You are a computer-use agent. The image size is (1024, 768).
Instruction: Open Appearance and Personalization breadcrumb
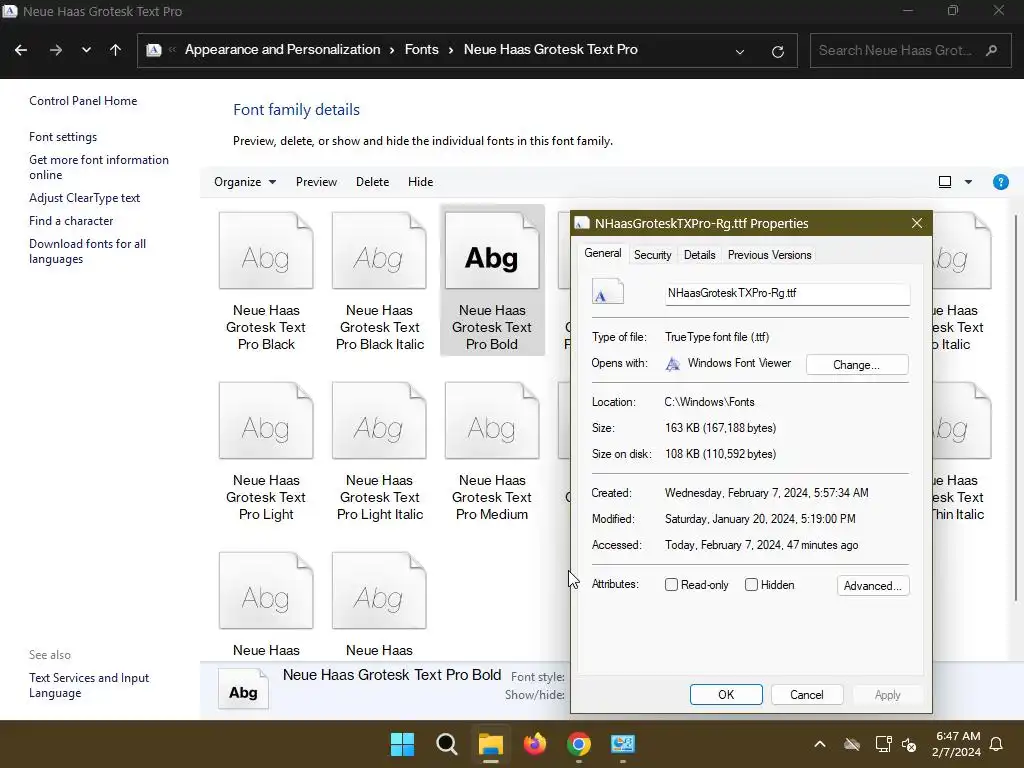(x=282, y=50)
